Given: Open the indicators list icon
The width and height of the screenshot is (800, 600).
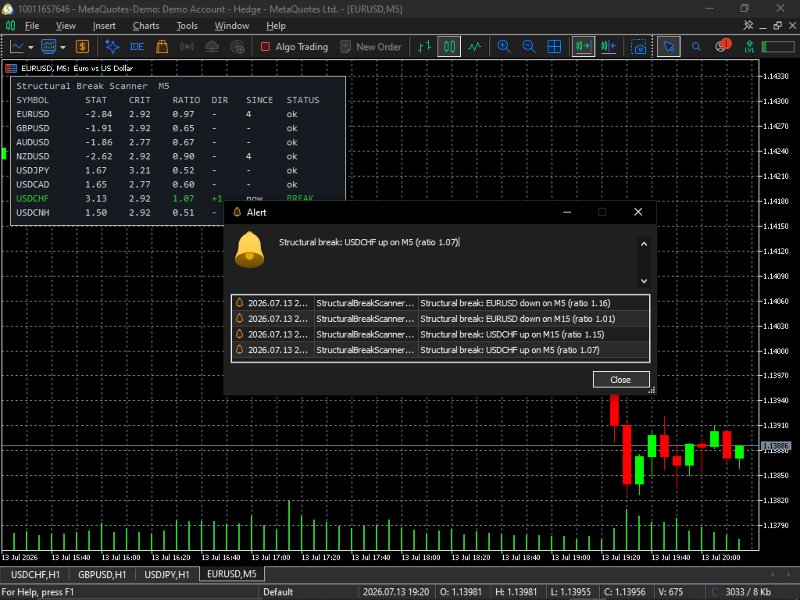Looking at the screenshot, I should point(48,46).
